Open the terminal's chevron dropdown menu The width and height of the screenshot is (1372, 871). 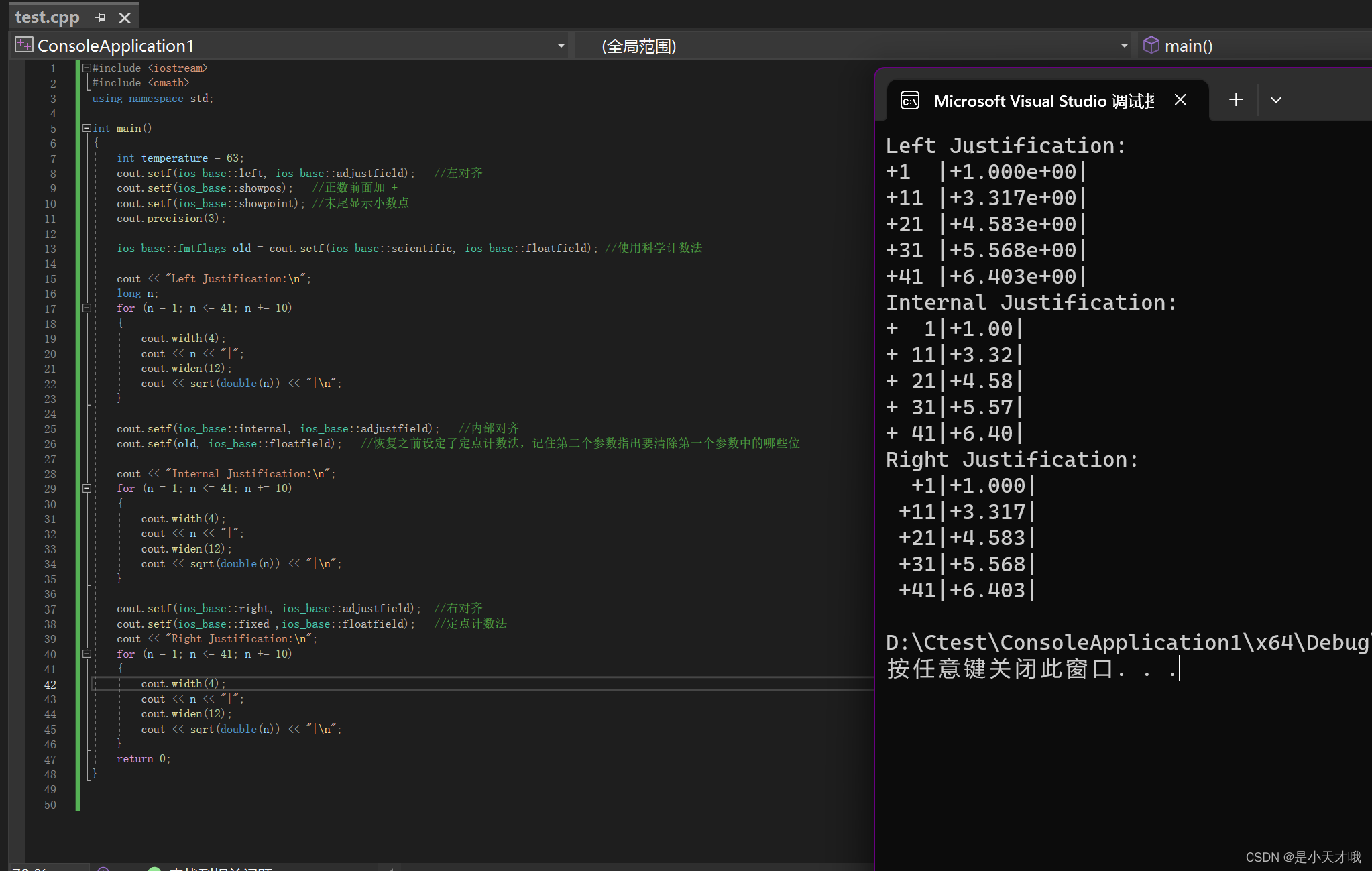coord(1274,99)
